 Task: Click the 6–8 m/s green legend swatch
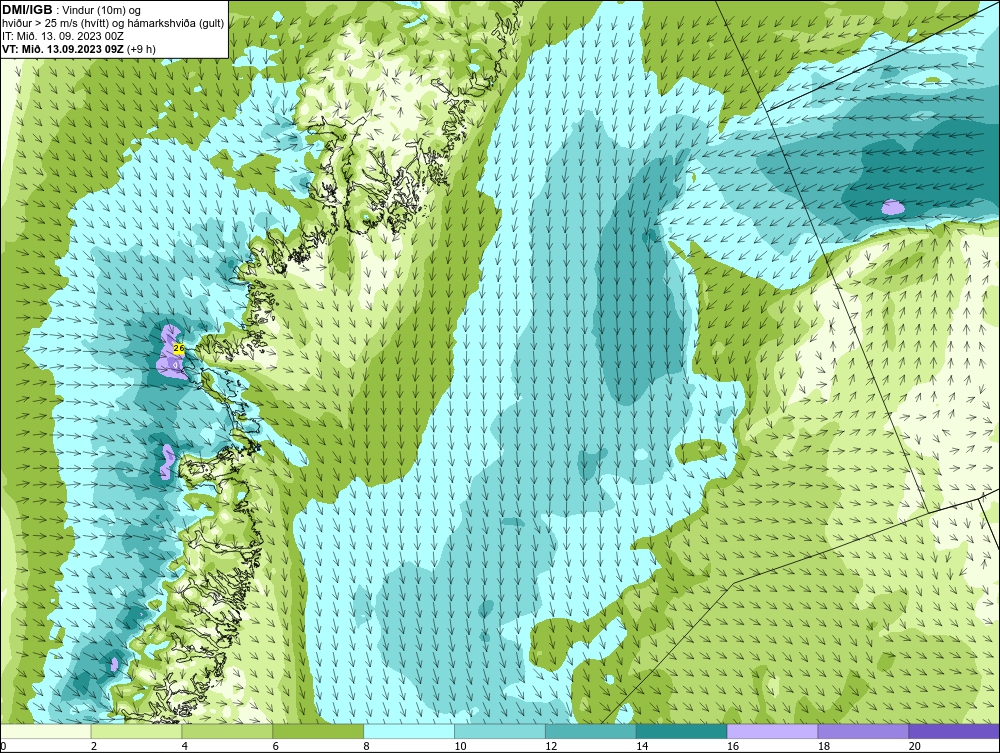coord(318,731)
